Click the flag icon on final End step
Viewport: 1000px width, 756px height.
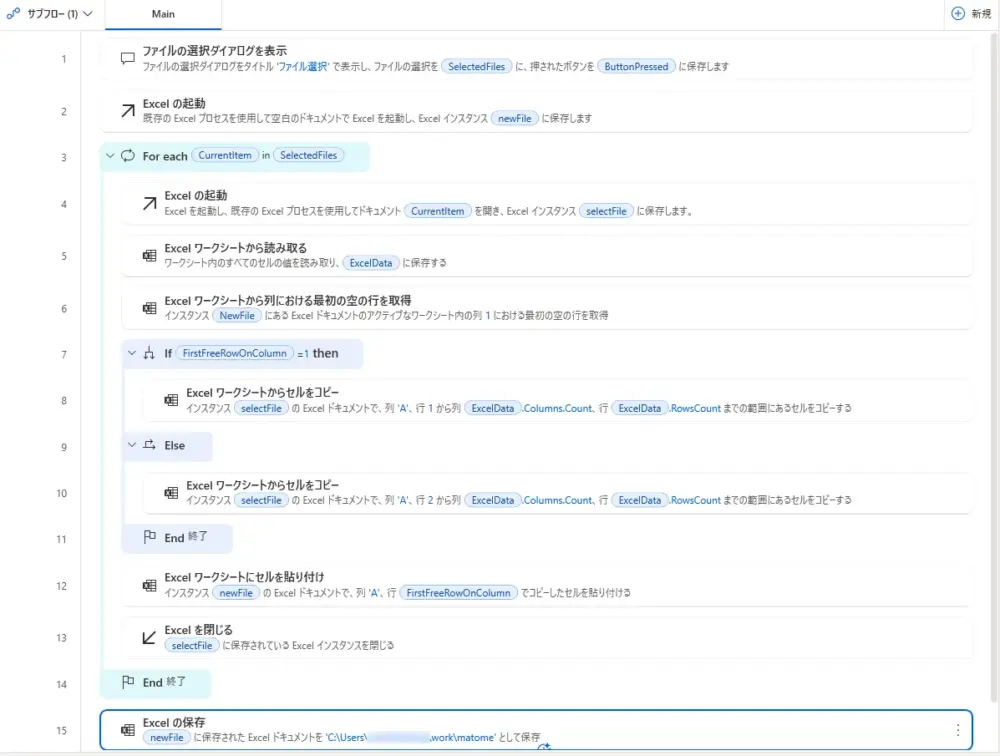point(128,683)
